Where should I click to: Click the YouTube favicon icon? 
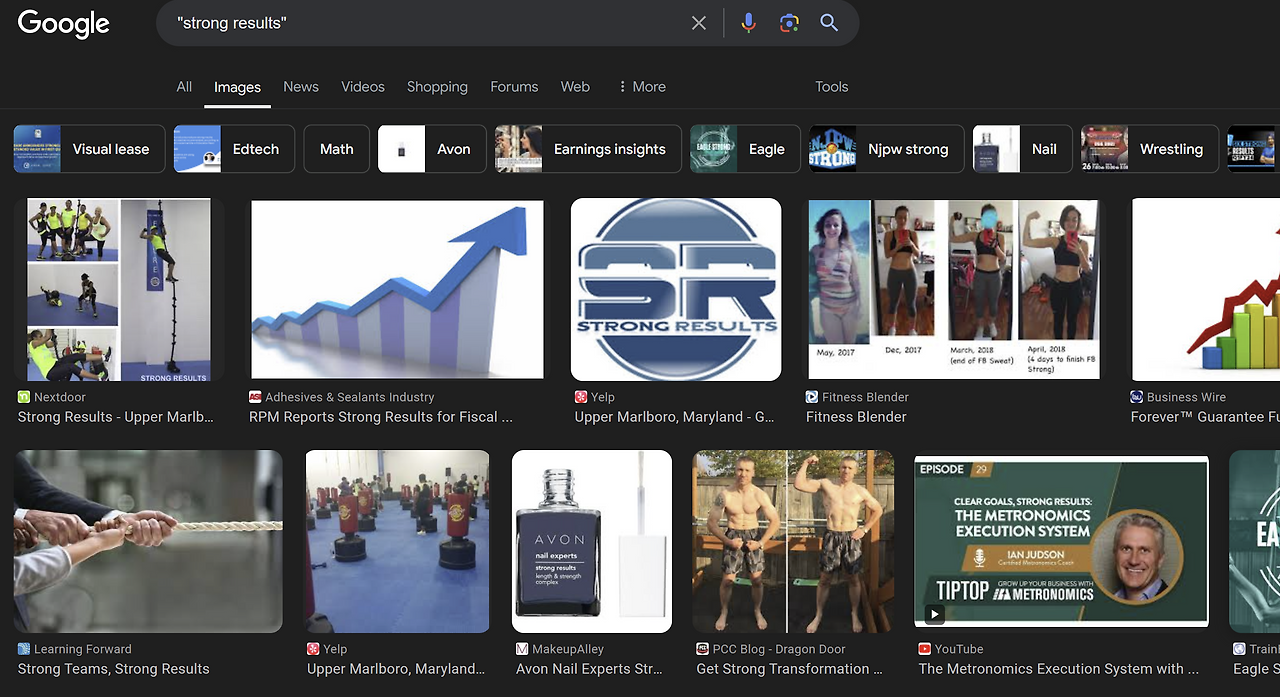[925, 649]
